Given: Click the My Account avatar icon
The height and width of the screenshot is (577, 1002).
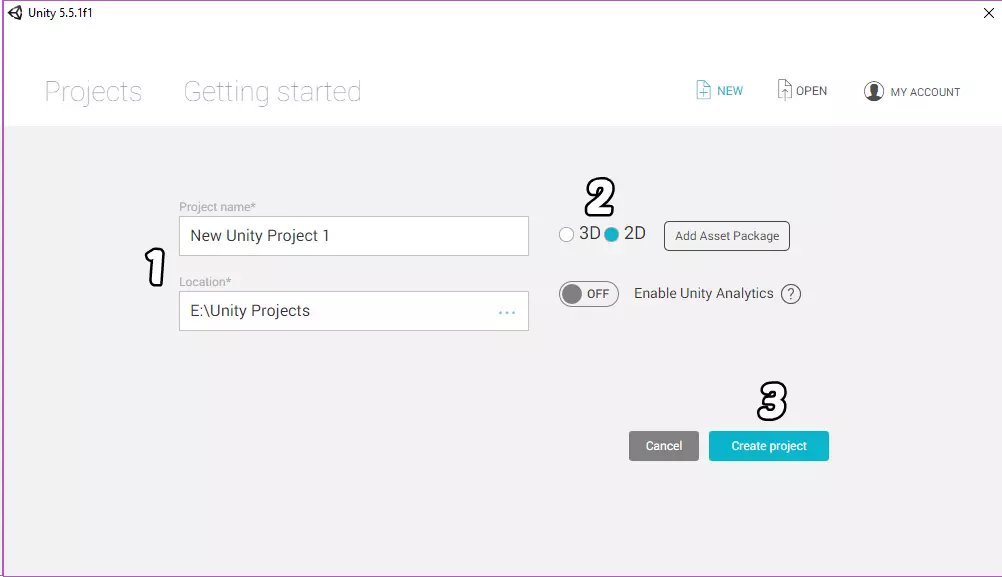Looking at the screenshot, I should point(874,91).
